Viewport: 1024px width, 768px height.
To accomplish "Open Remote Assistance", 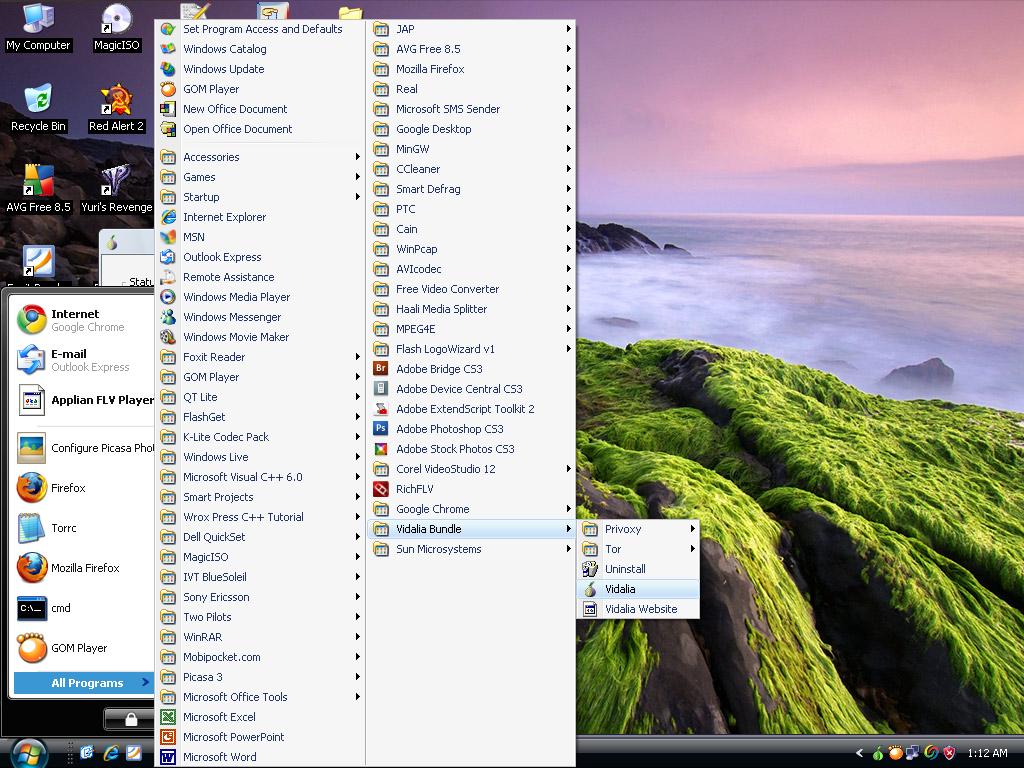I will 260,277.
